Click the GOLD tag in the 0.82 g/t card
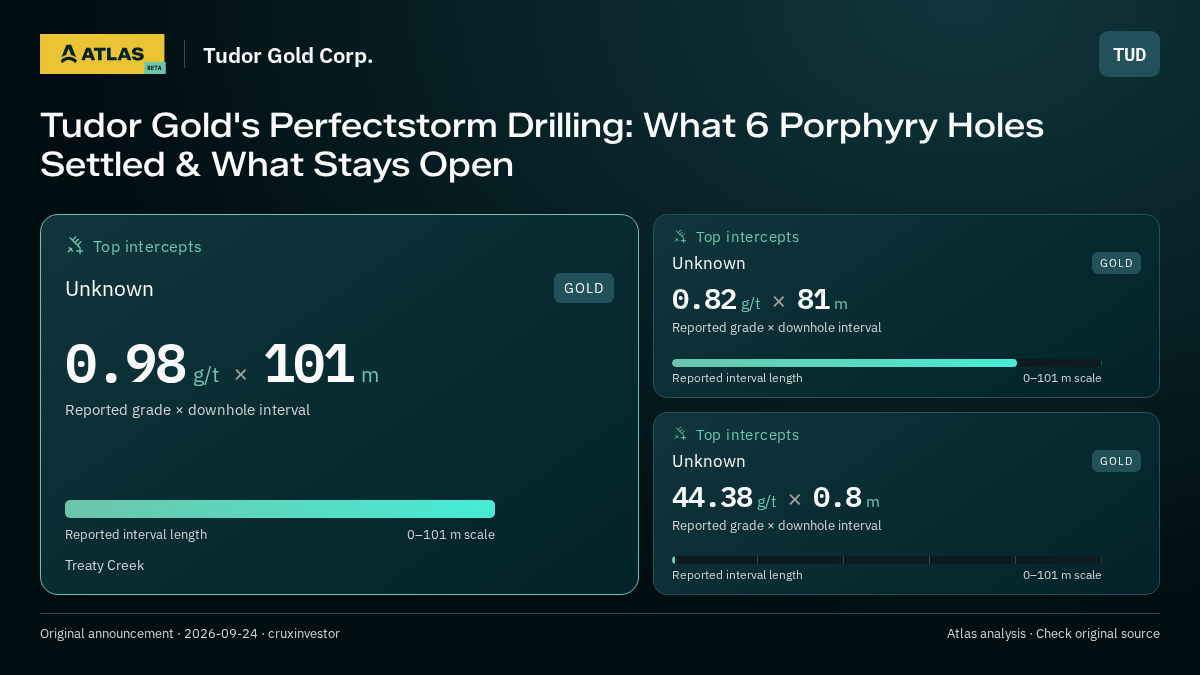This screenshot has width=1200, height=675. [1116, 263]
